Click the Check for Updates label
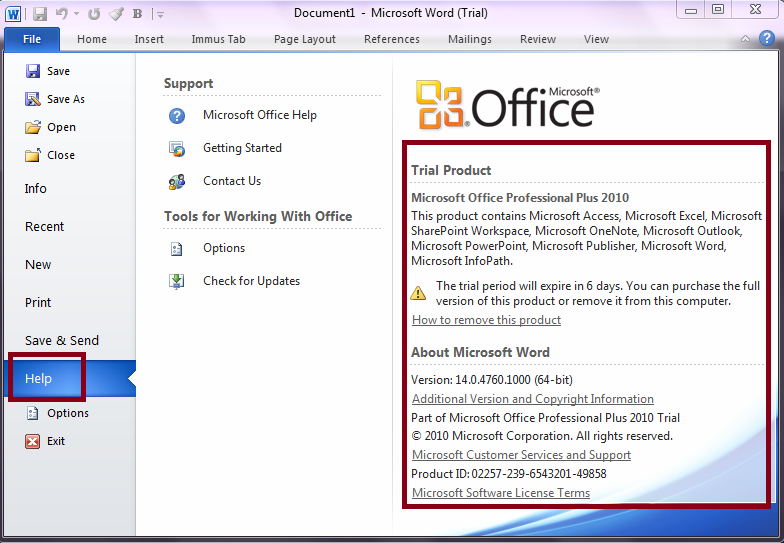 point(252,281)
